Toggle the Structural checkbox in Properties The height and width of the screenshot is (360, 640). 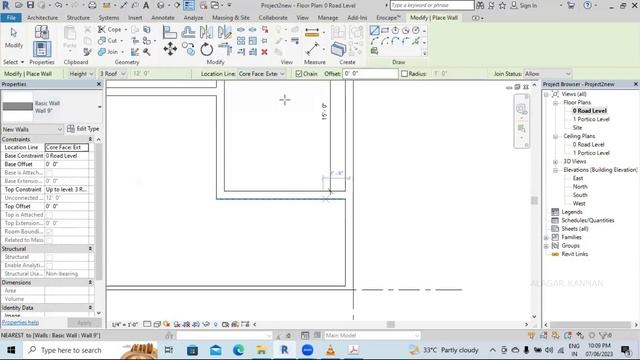click(x=49, y=257)
